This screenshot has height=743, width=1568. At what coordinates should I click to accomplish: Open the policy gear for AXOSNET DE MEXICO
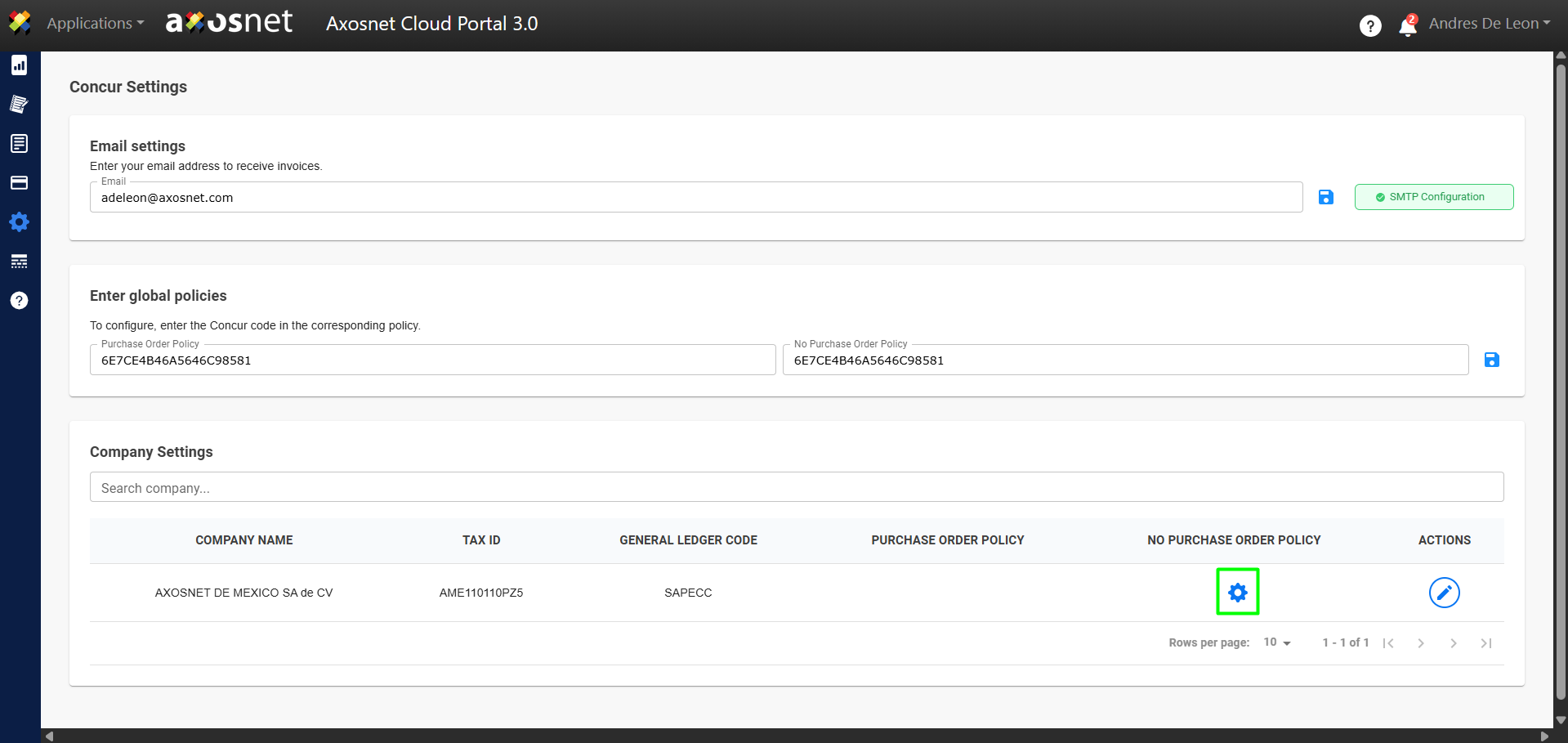[x=1238, y=592]
